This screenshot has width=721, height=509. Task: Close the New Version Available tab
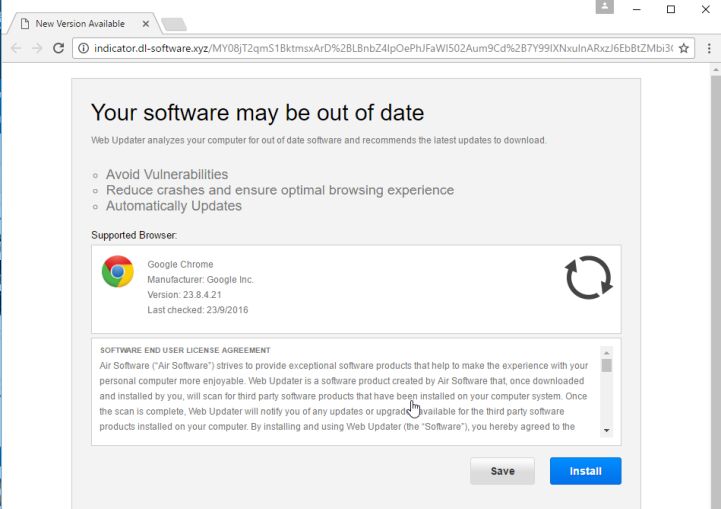pos(144,23)
